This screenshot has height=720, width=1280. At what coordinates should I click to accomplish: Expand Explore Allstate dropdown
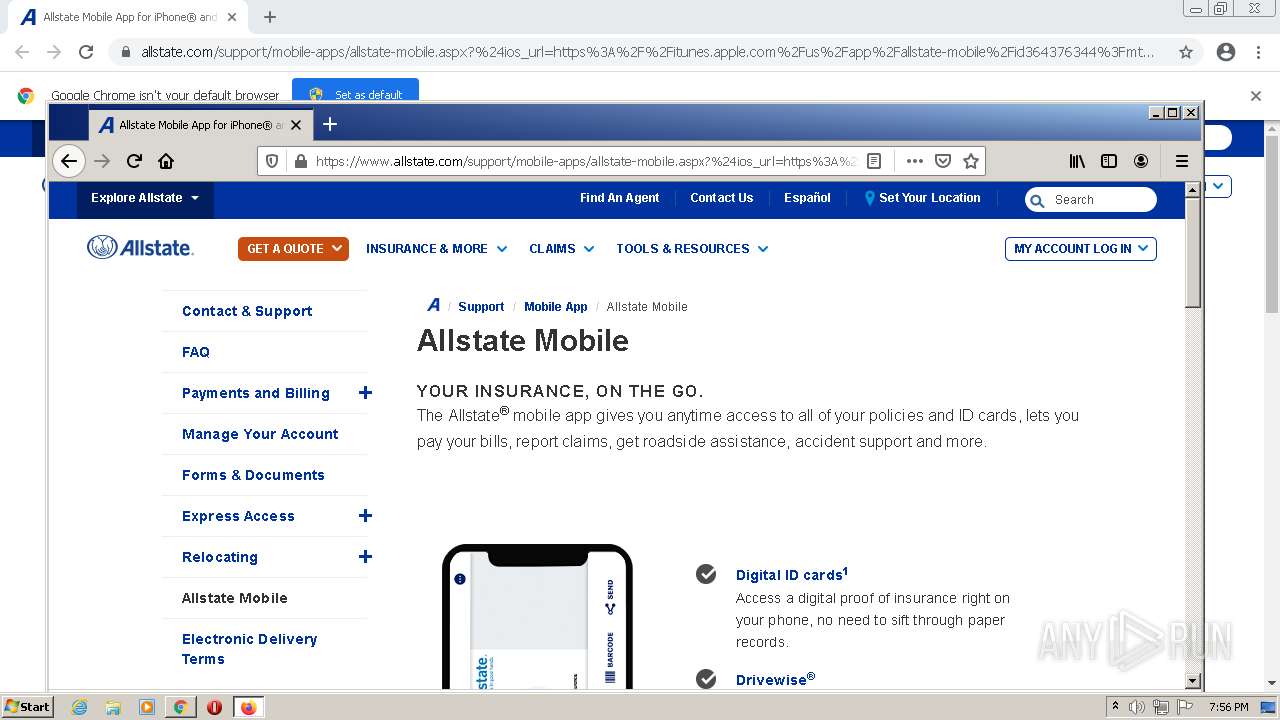145,198
